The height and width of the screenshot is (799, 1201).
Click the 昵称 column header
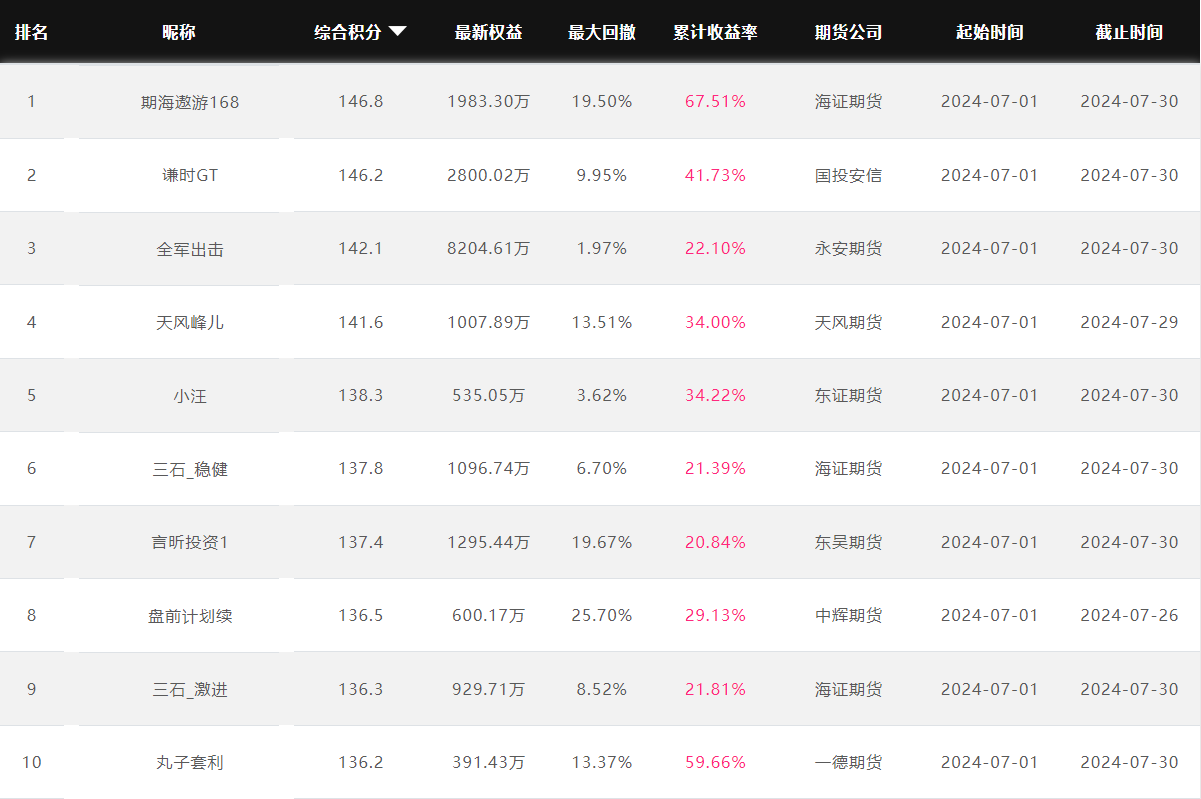(x=179, y=32)
